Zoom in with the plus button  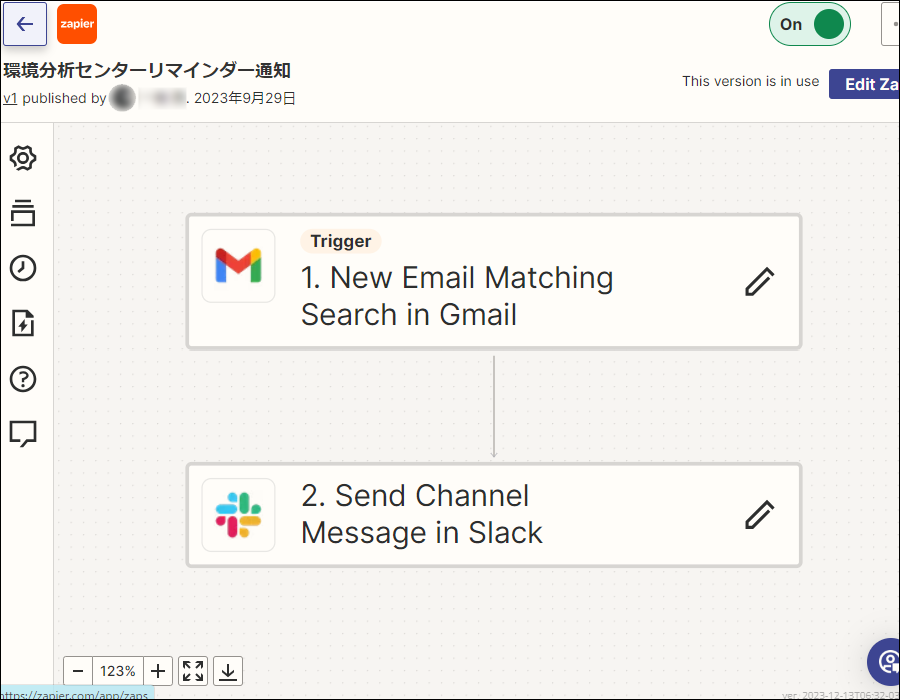(x=158, y=671)
